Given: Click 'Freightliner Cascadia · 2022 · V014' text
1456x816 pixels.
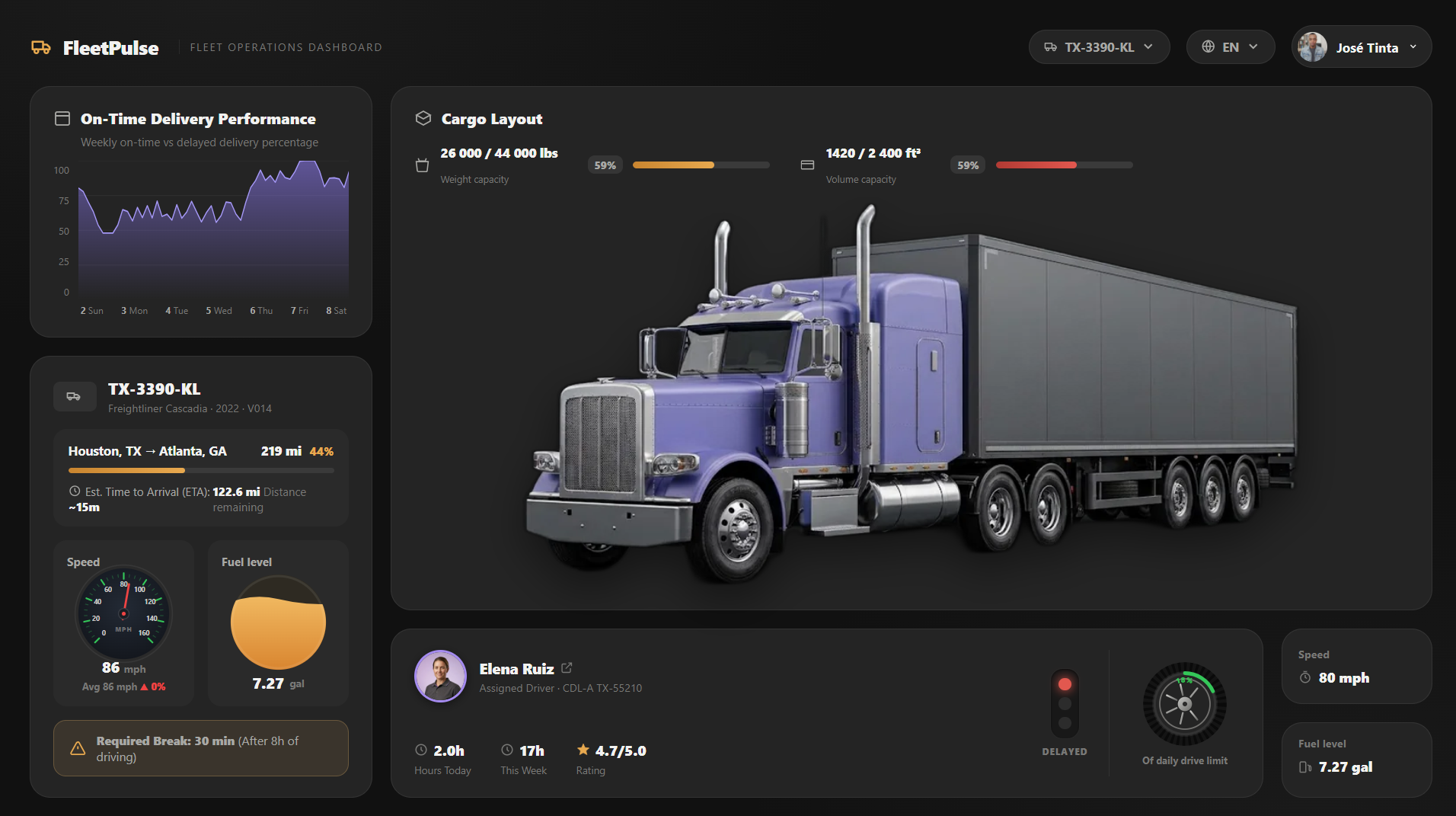Looking at the screenshot, I should pyautogui.click(x=190, y=409).
